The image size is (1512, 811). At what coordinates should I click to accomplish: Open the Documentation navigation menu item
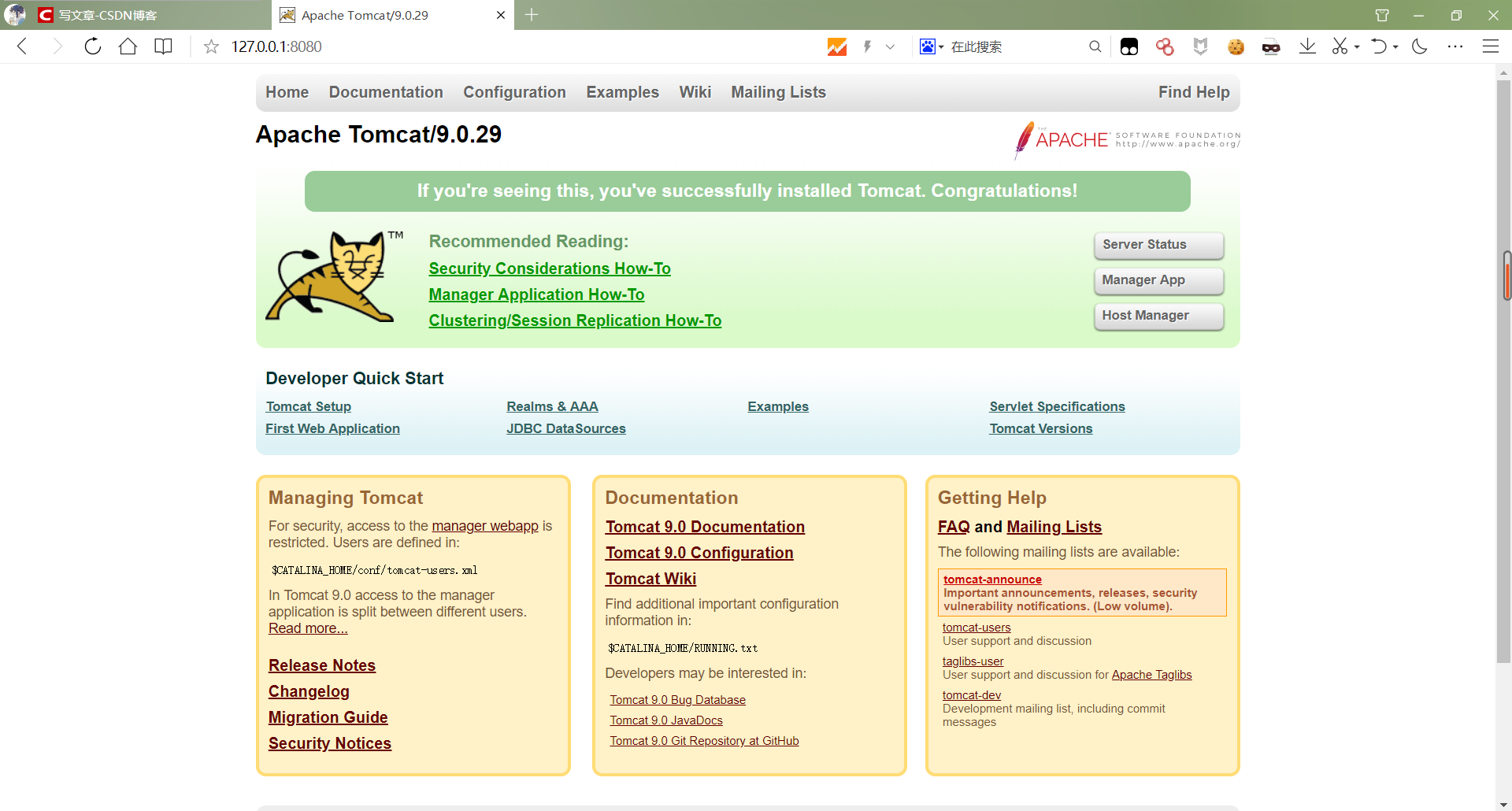386,92
